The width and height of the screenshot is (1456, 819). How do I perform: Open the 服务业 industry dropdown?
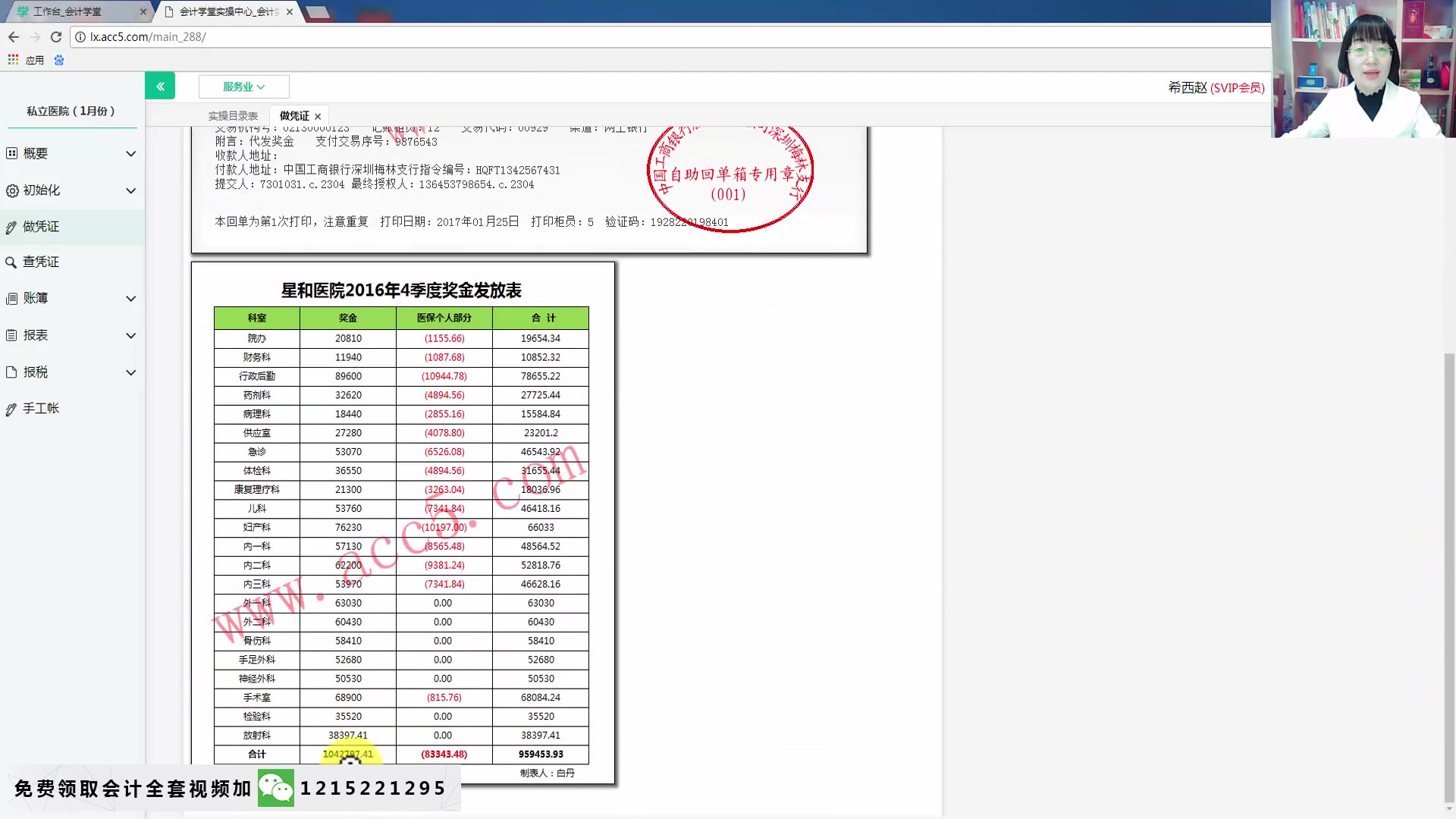pos(243,86)
